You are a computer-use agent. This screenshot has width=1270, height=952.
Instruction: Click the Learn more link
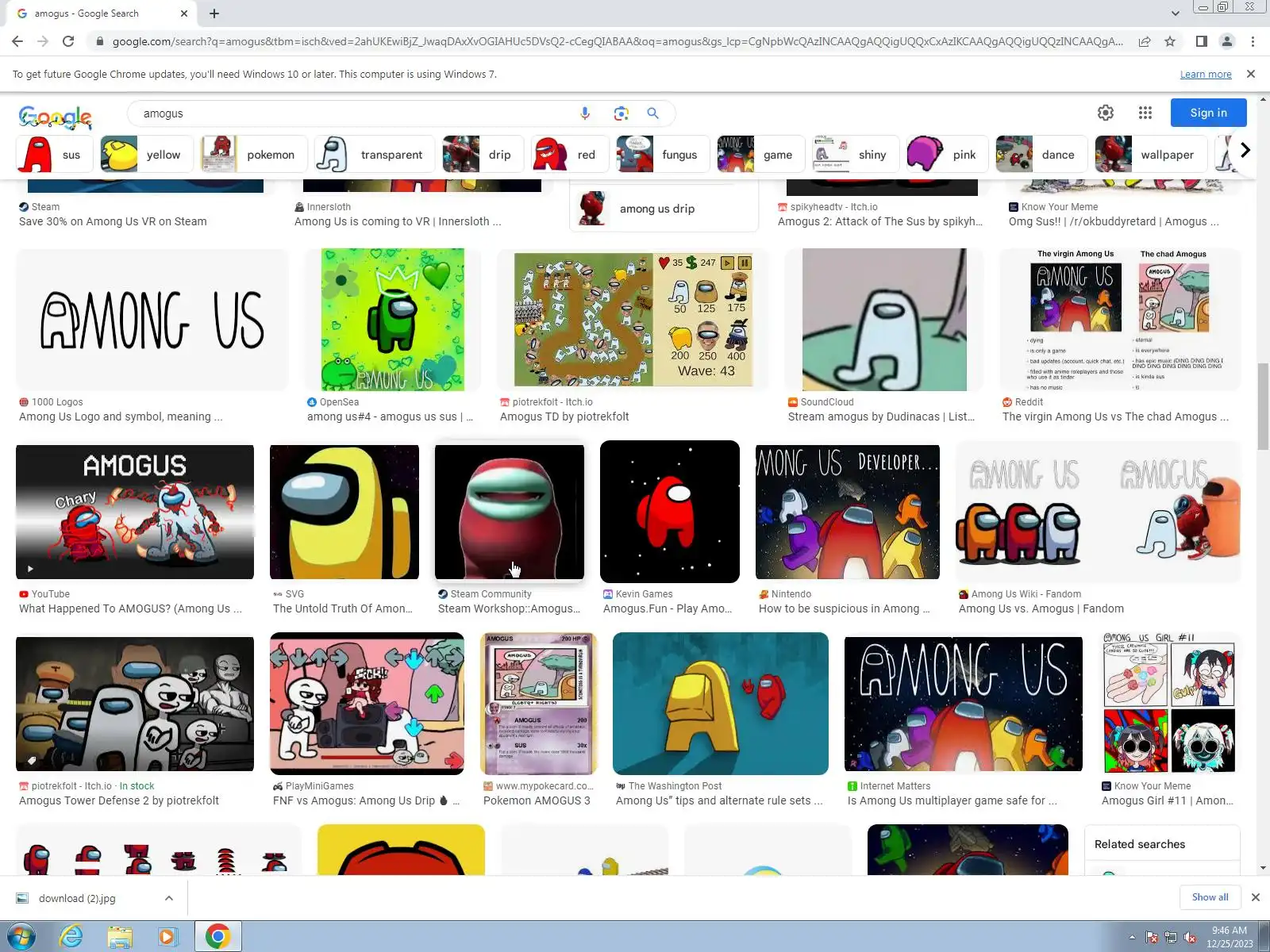tap(1206, 75)
